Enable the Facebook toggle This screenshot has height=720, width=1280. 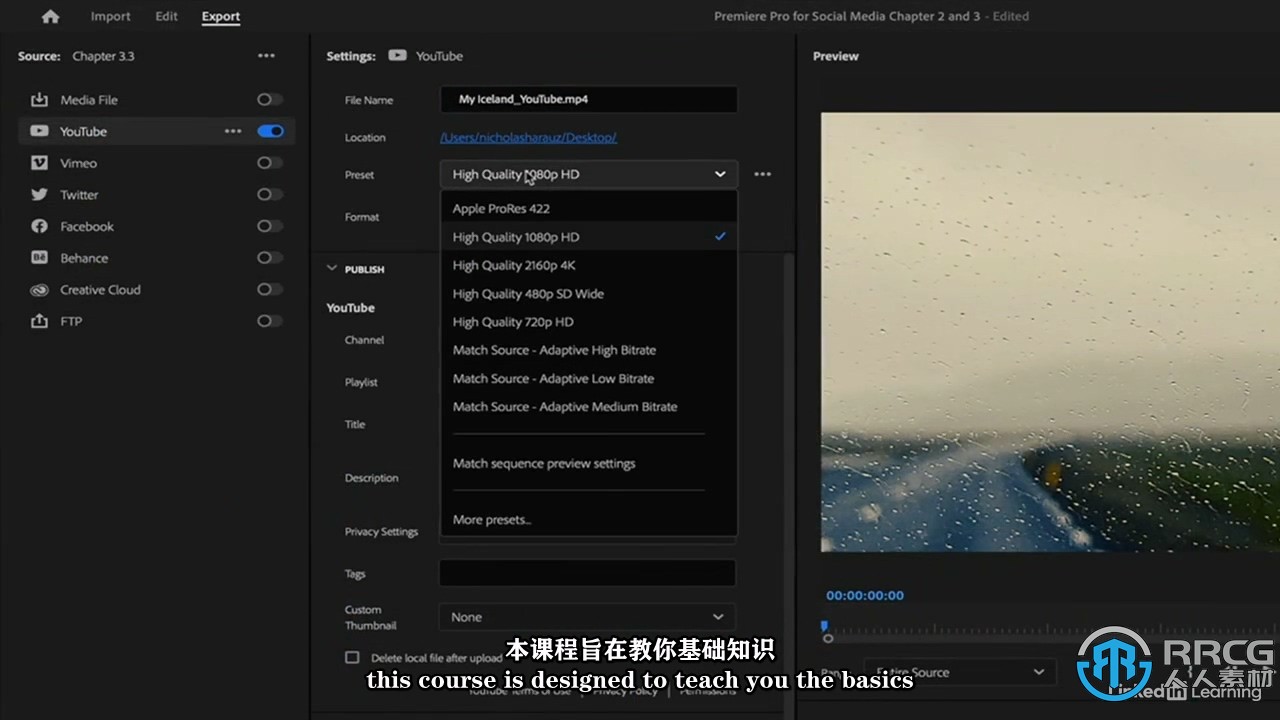click(269, 226)
